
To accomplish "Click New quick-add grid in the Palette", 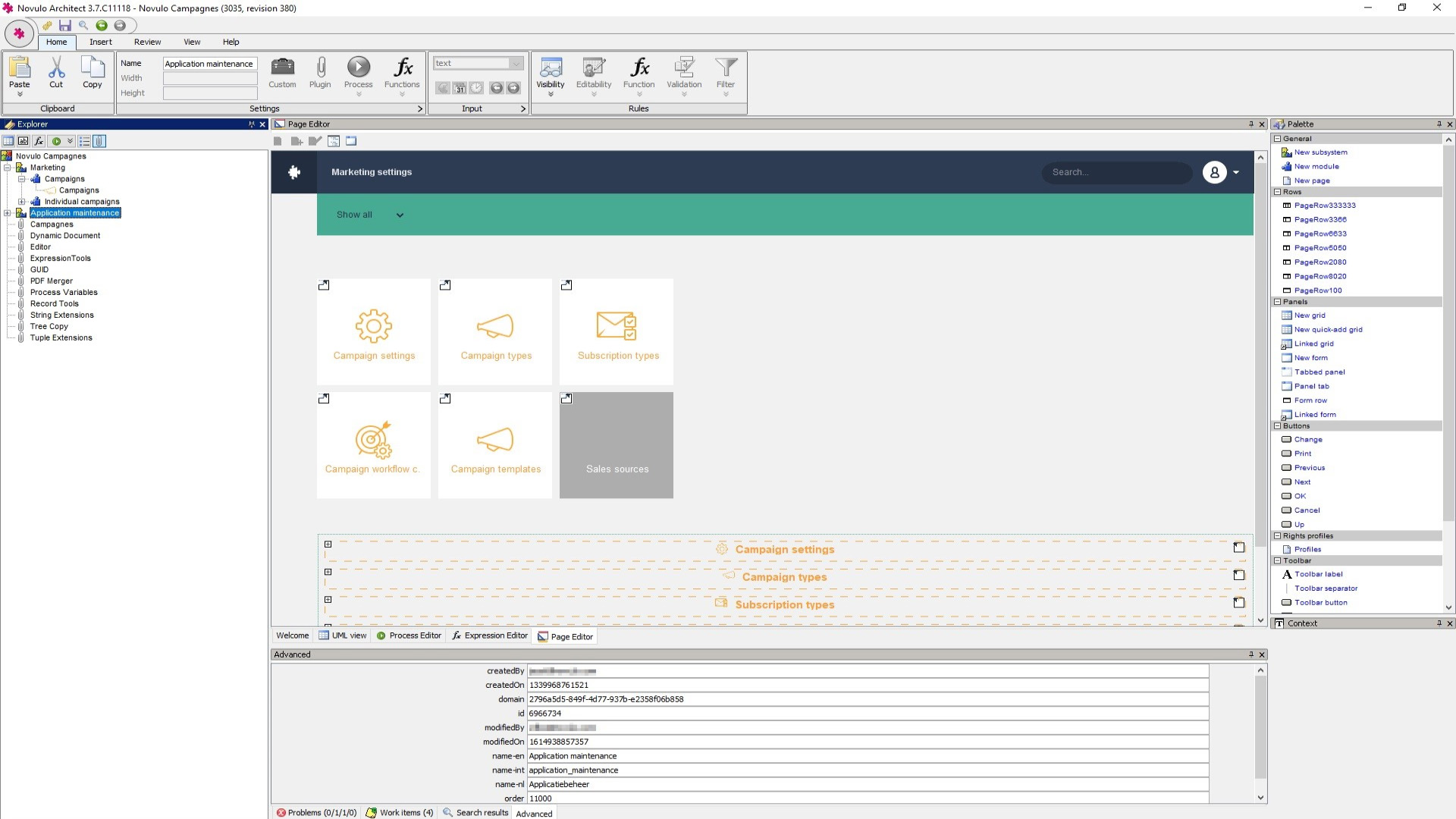I will coord(1328,330).
